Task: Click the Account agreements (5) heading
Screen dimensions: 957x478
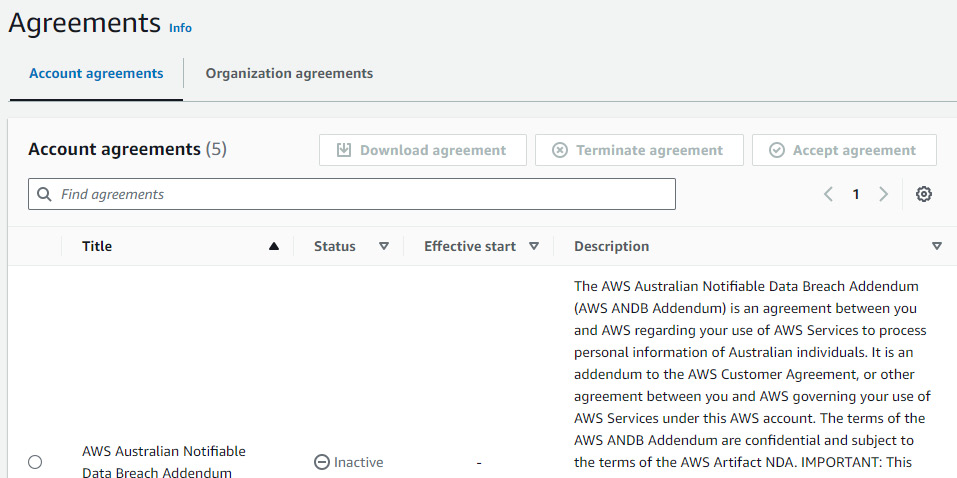Action: click(x=128, y=149)
